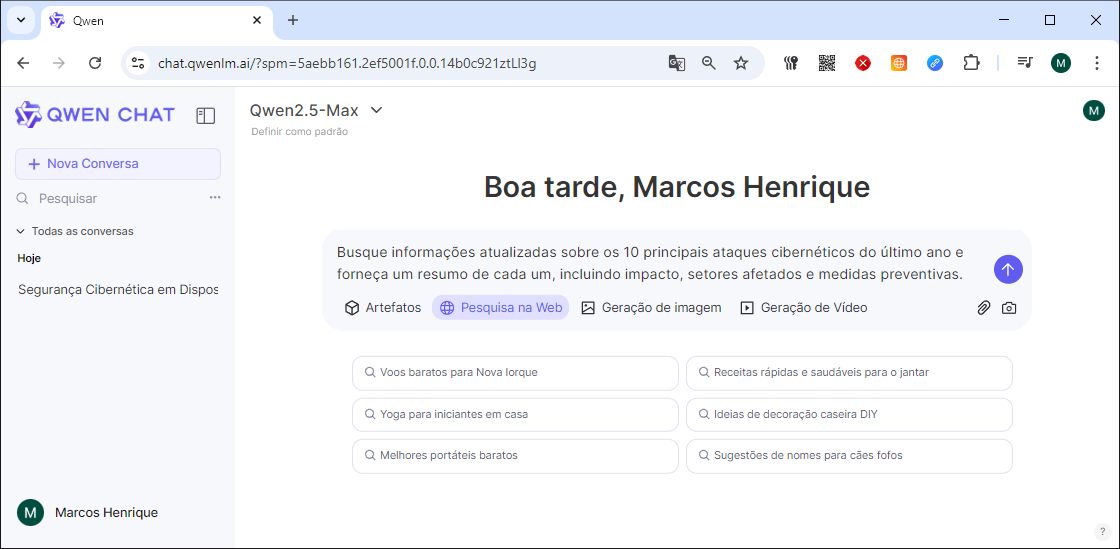Click the translate page icon in address bar
This screenshot has height=549, width=1120.
(676, 63)
